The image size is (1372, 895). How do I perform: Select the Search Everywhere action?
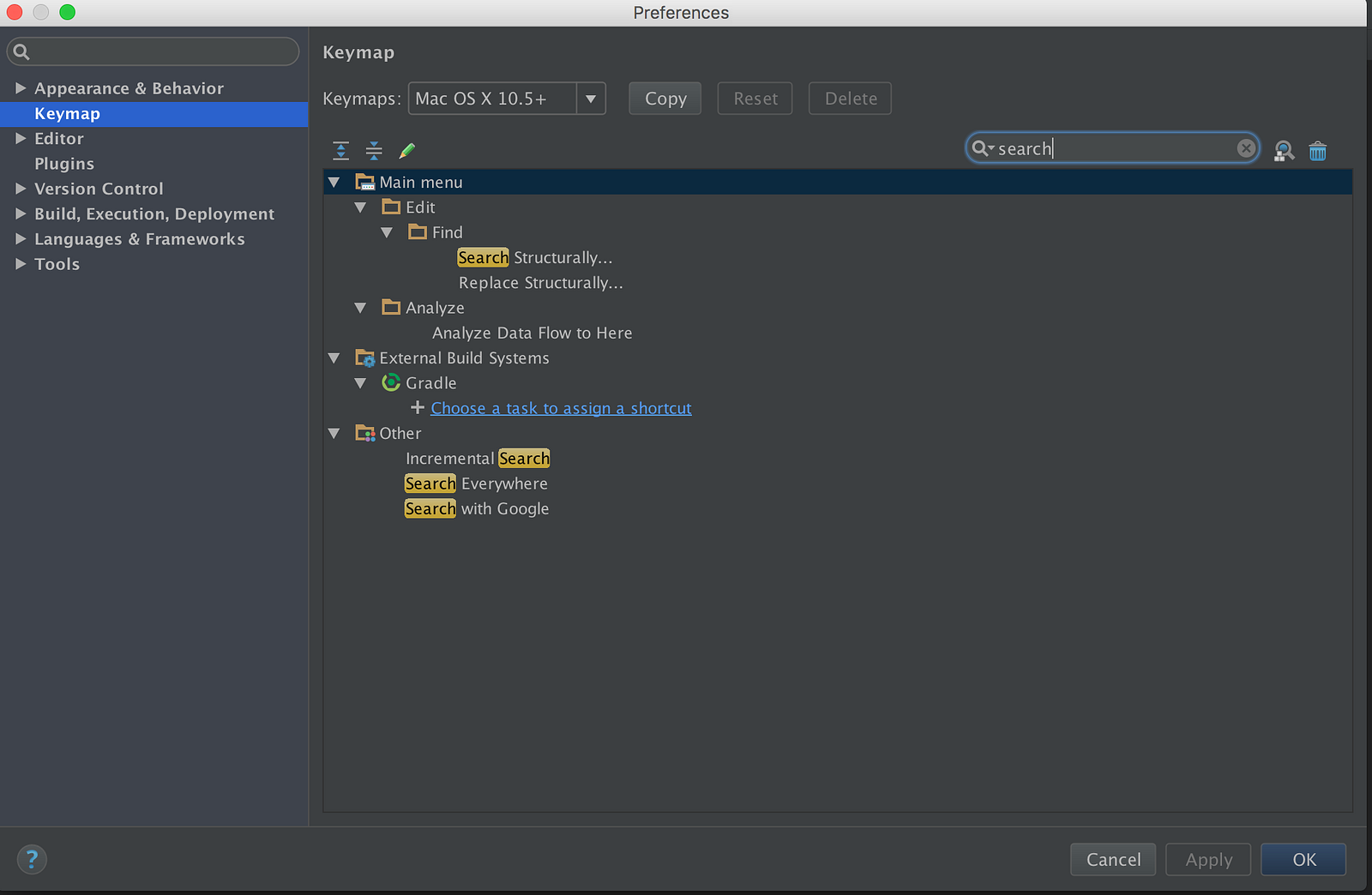(476, 484)
